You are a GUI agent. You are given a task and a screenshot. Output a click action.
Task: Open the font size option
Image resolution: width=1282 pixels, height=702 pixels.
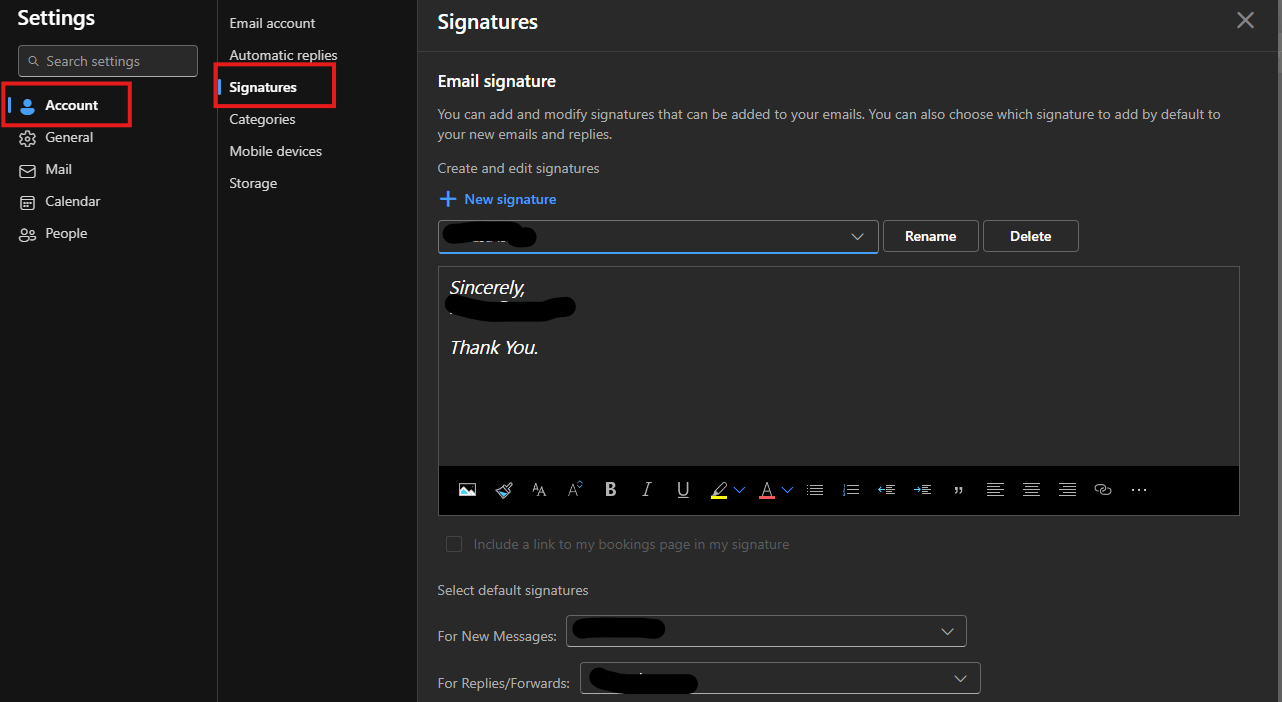coord(539,490)
